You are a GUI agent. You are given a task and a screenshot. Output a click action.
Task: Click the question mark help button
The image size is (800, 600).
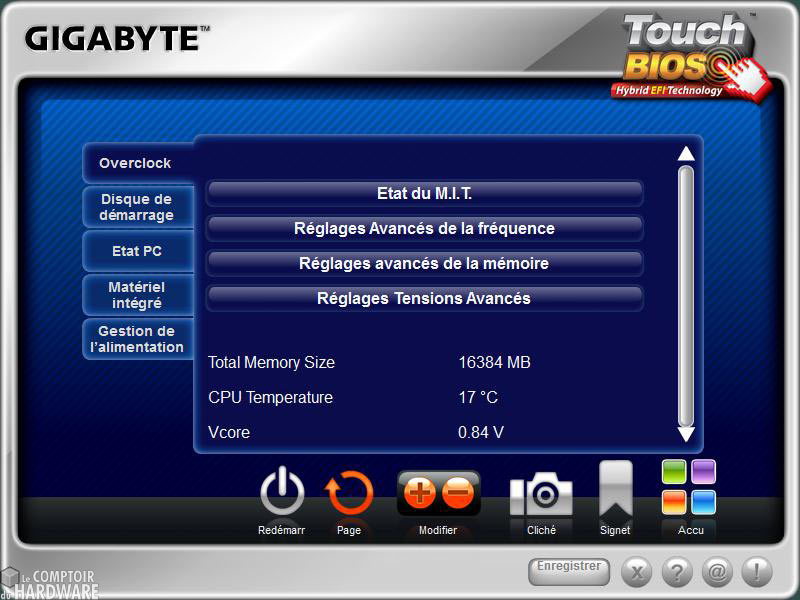point(677,572)
